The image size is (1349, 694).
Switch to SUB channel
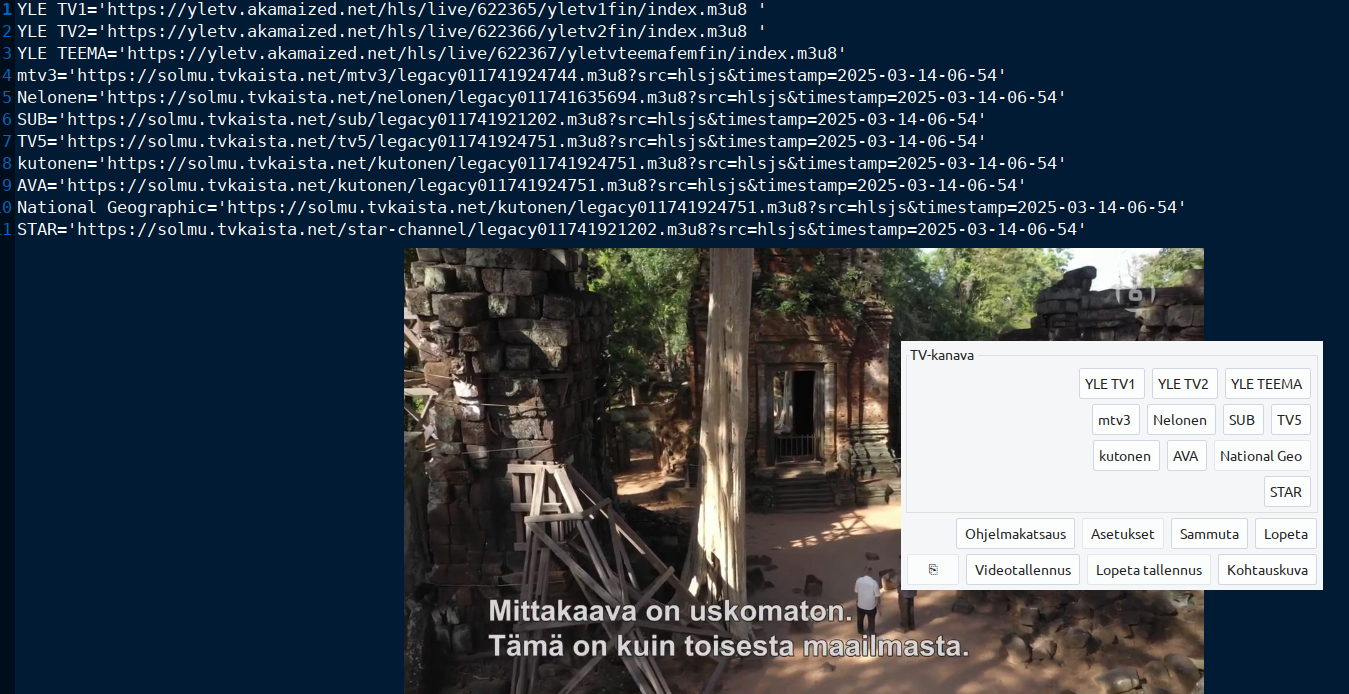pos(1242,420)
